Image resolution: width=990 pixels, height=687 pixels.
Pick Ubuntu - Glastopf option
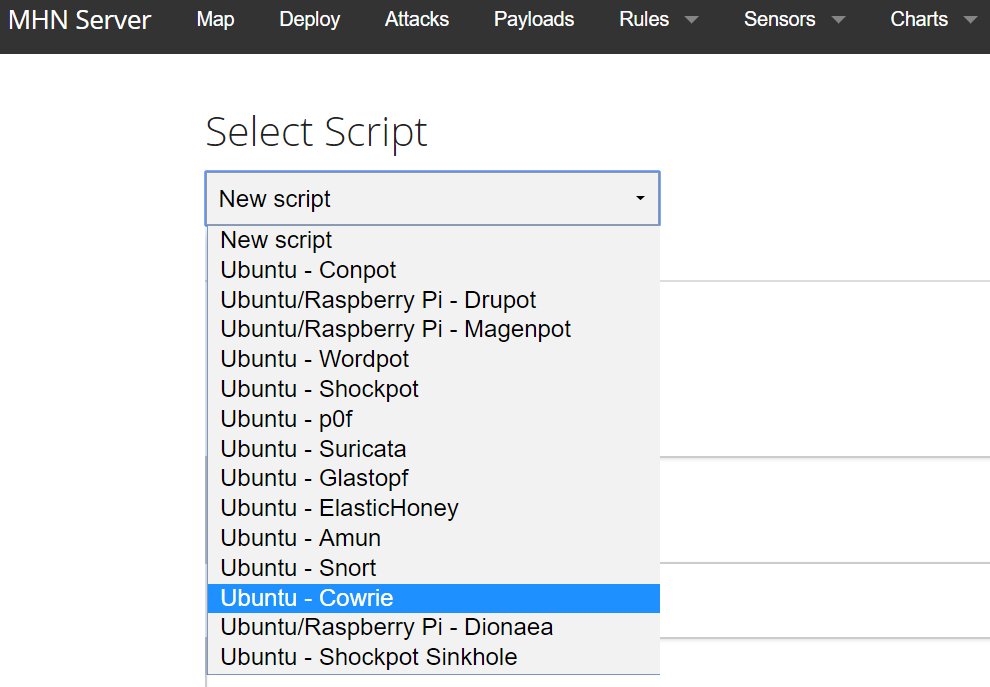(315, 478)
